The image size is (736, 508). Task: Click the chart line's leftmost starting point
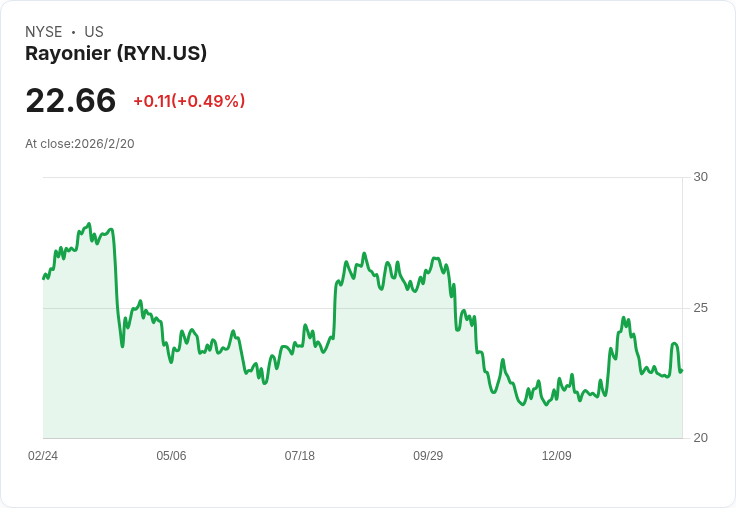point(44,277)
